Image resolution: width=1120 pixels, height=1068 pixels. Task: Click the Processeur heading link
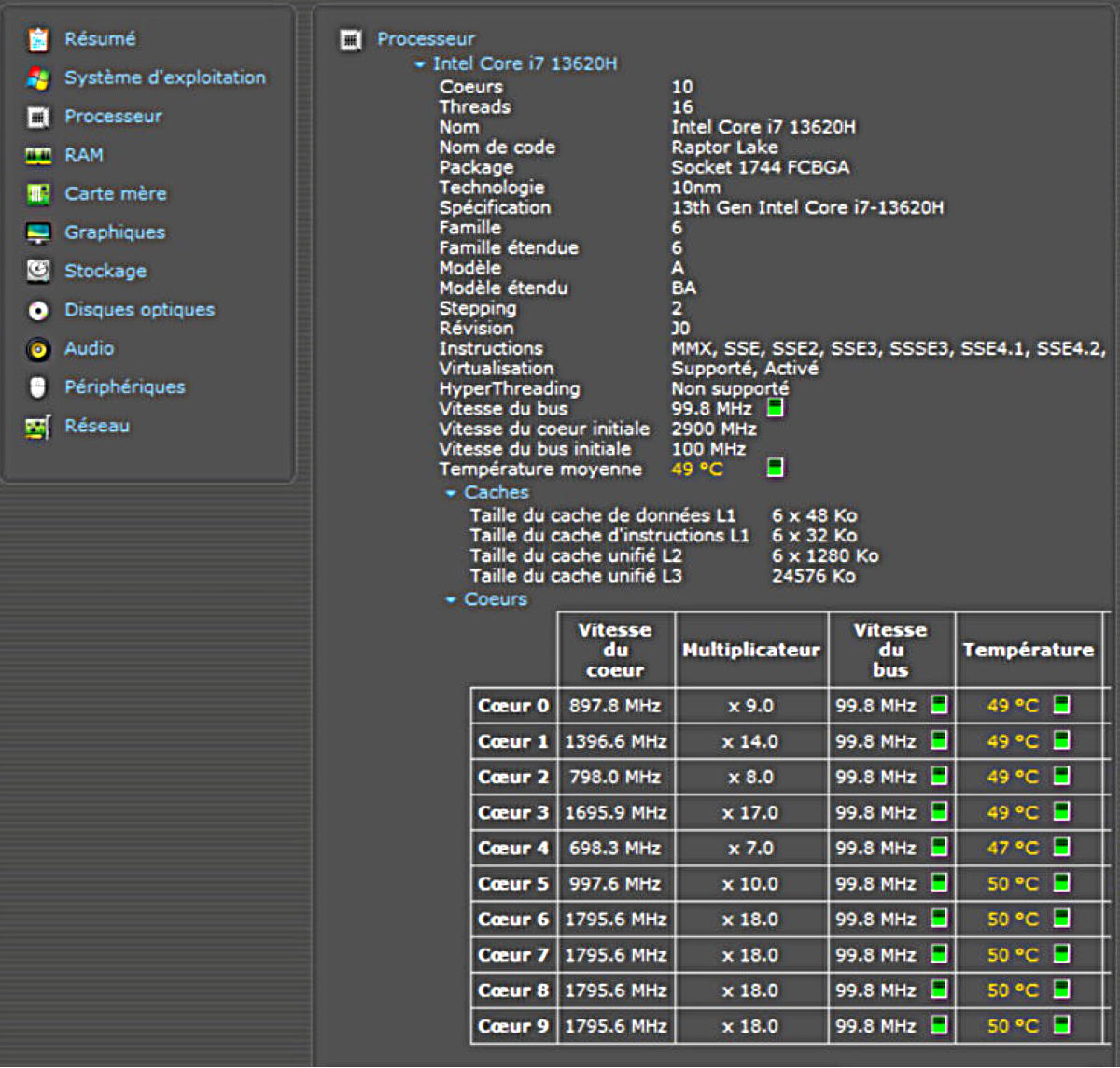[x=426, y=39]
